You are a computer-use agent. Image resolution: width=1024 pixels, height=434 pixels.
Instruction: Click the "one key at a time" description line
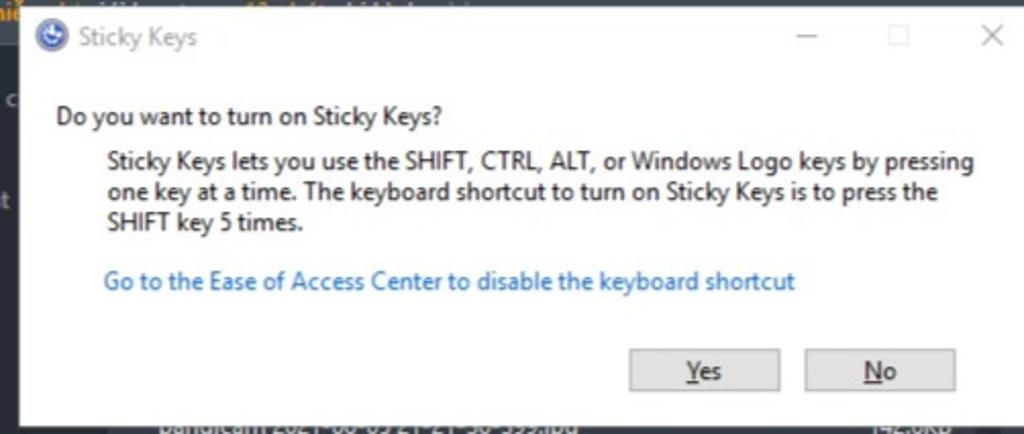tap(522, 193)
